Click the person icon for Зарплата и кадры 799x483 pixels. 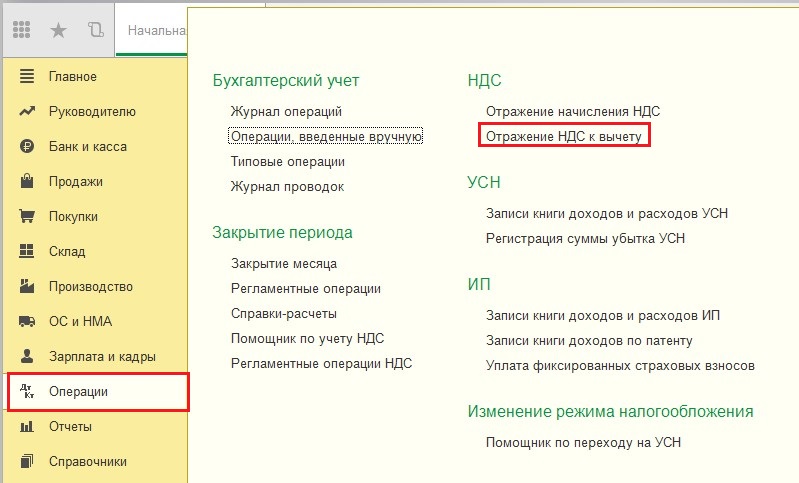pos(26,356)
